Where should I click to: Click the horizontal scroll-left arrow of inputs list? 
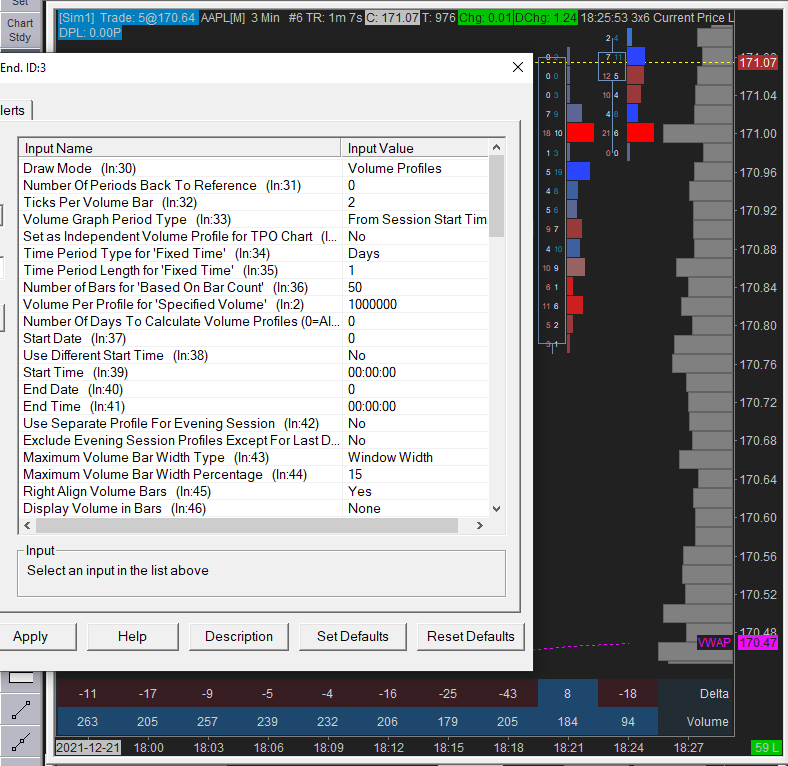click(27, 526)
